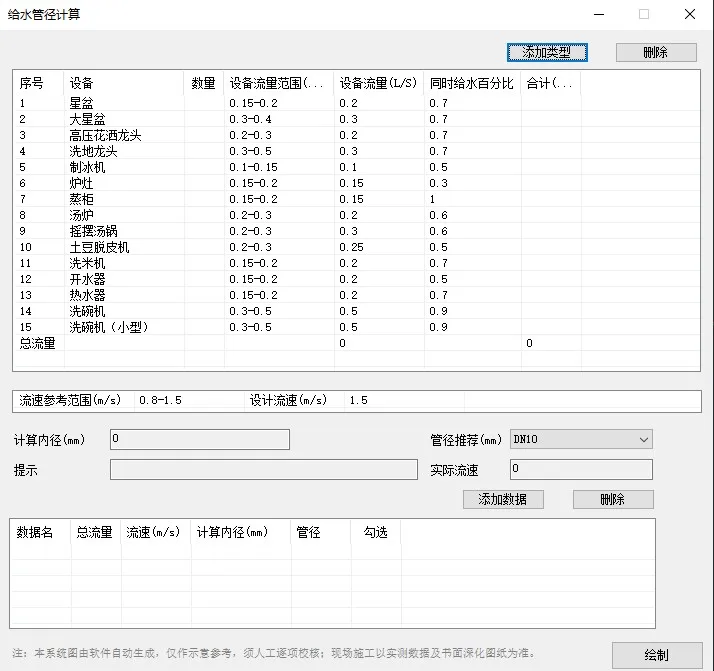Select the 洗地龙头 row
714x671 pixels.
[x=356, y=151]
